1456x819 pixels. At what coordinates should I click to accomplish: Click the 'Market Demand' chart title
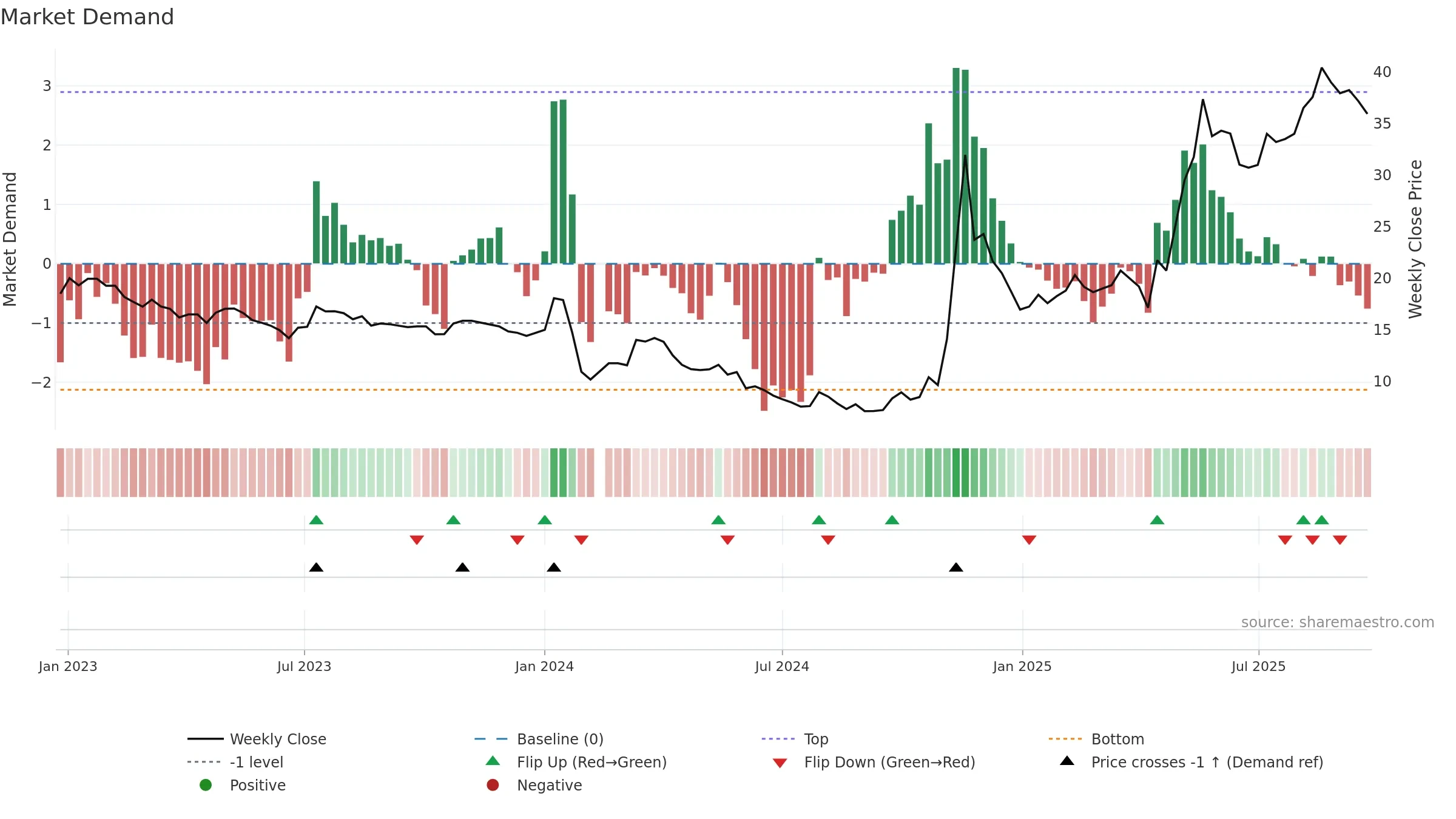click(87, 17)
